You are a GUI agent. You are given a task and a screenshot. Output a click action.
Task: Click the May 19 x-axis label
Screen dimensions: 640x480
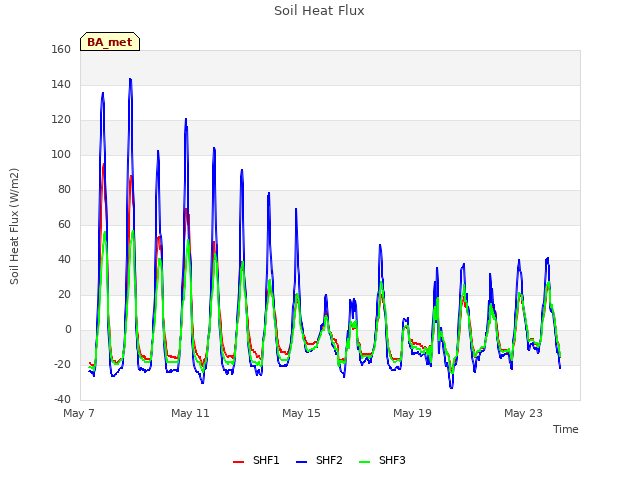coord(412,413)
